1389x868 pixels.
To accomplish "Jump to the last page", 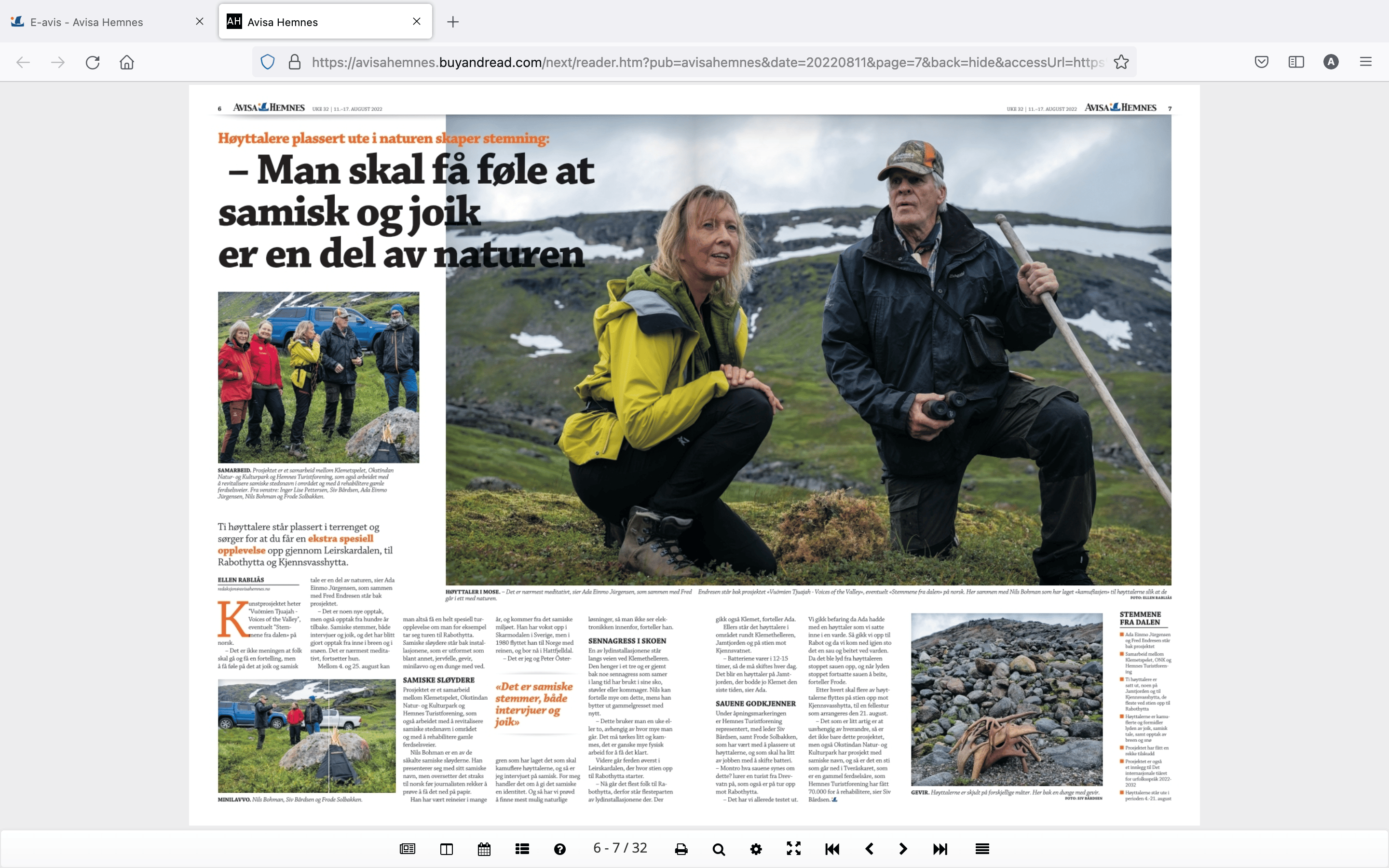I will (940, 849).
